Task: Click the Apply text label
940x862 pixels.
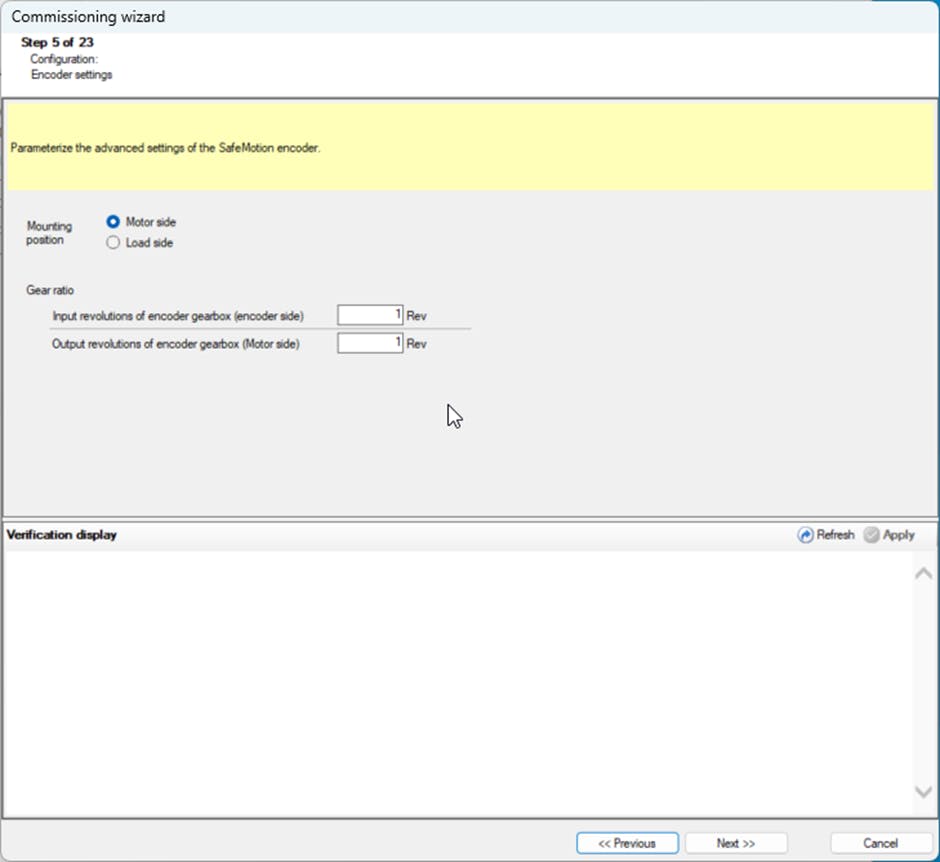Action: click(x=898, y=535)
